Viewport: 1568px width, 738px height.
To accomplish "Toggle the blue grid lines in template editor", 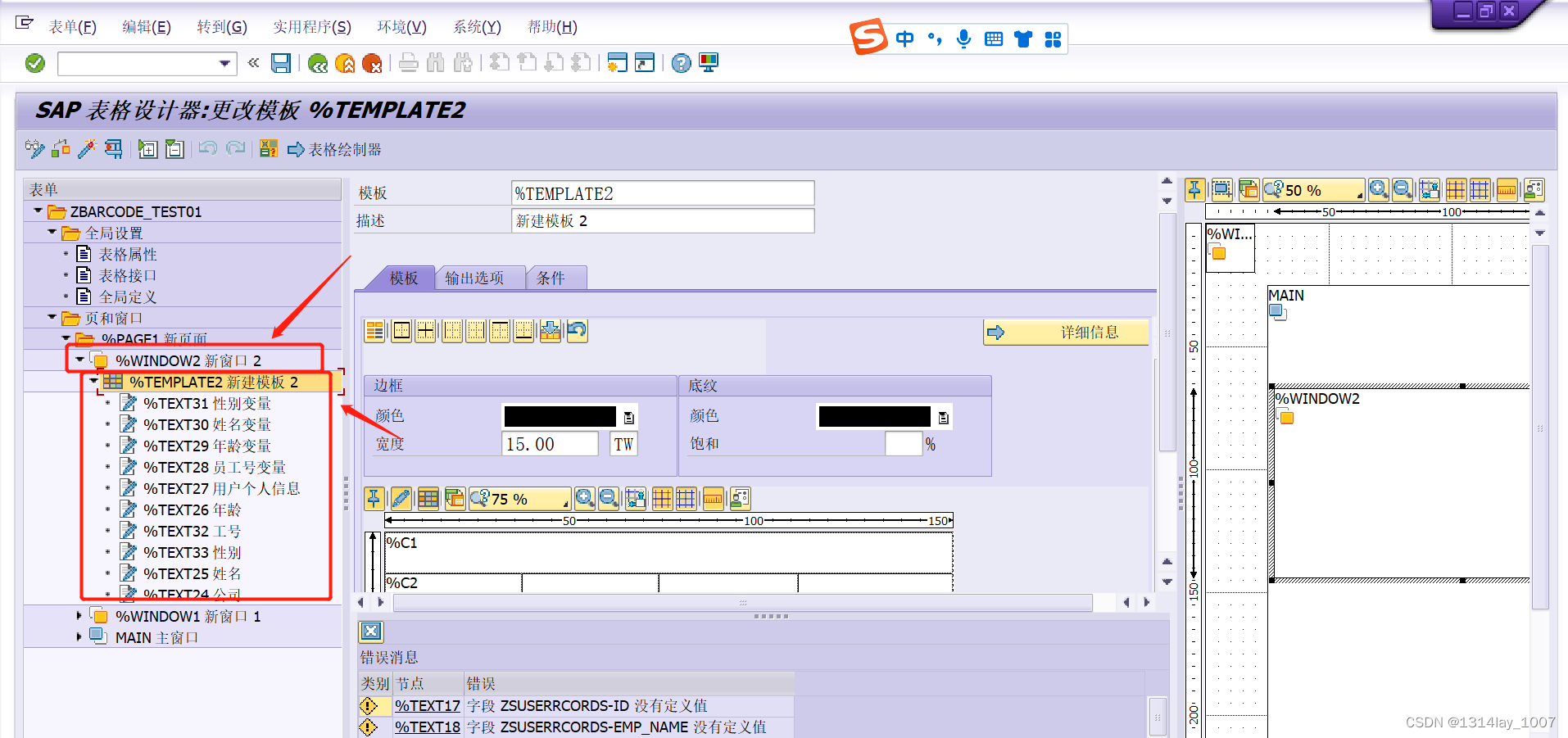I will (687, 498).
